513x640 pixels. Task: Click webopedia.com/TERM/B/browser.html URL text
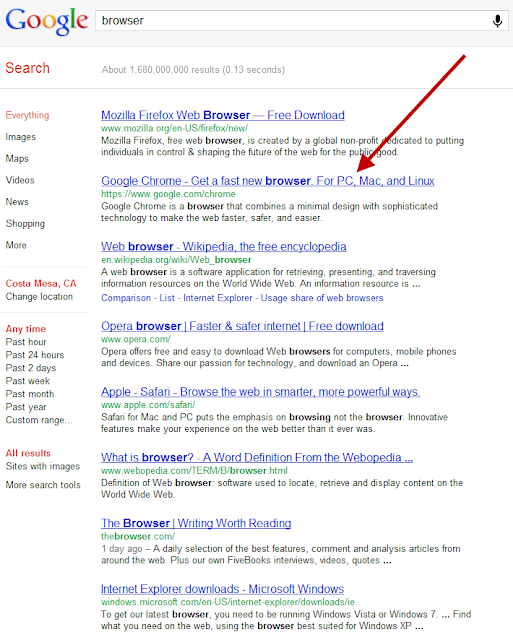click(194, 471)
